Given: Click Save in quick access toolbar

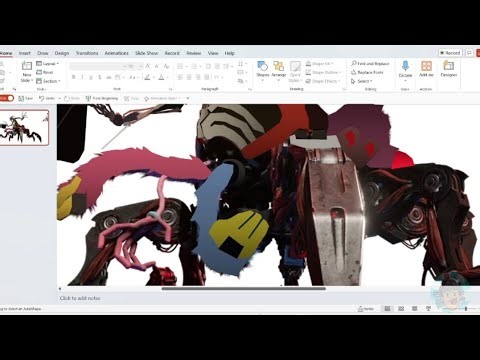Looking at the screenshot, I should point(26,98).
